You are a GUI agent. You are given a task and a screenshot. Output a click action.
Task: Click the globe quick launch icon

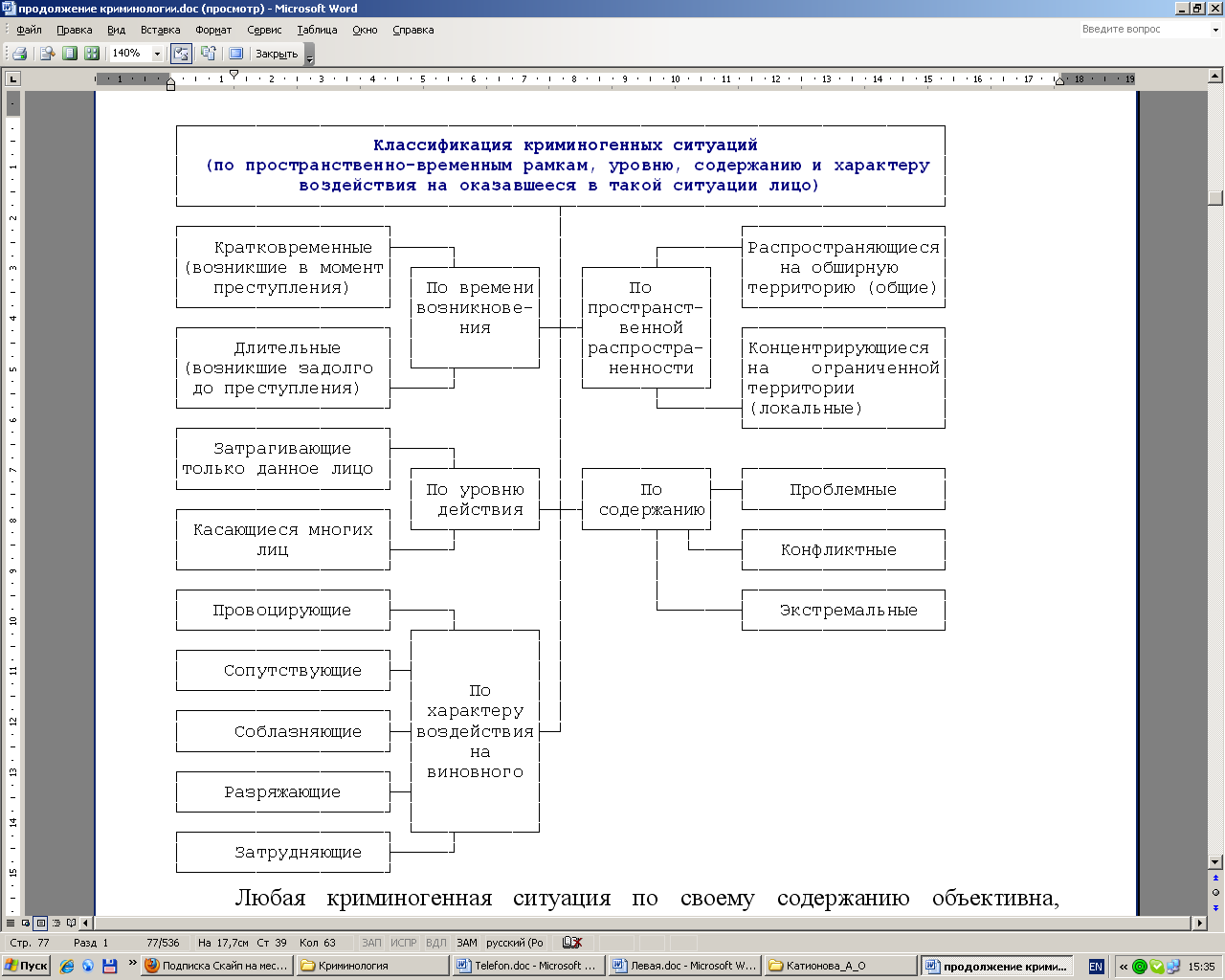[x=88, y=967]
